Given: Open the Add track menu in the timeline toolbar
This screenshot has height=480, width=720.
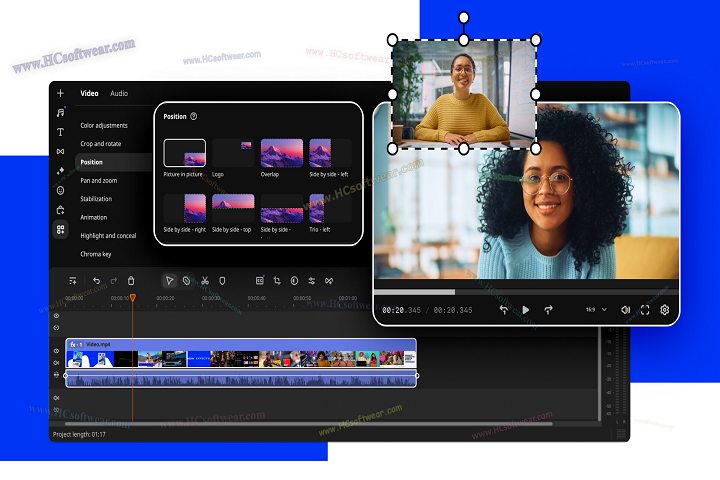Looking at the screenshot, I should (x=73, y=281).
